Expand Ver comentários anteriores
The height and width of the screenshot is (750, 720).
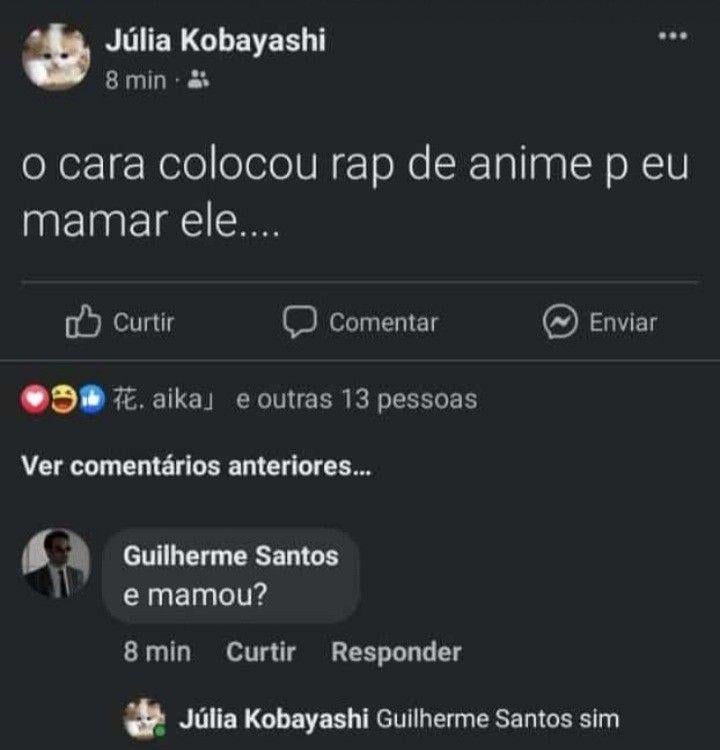tap(196, 466)
